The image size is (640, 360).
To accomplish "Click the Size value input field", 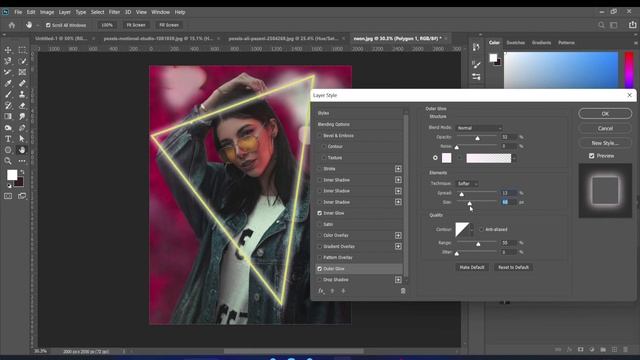I will 509,202.
